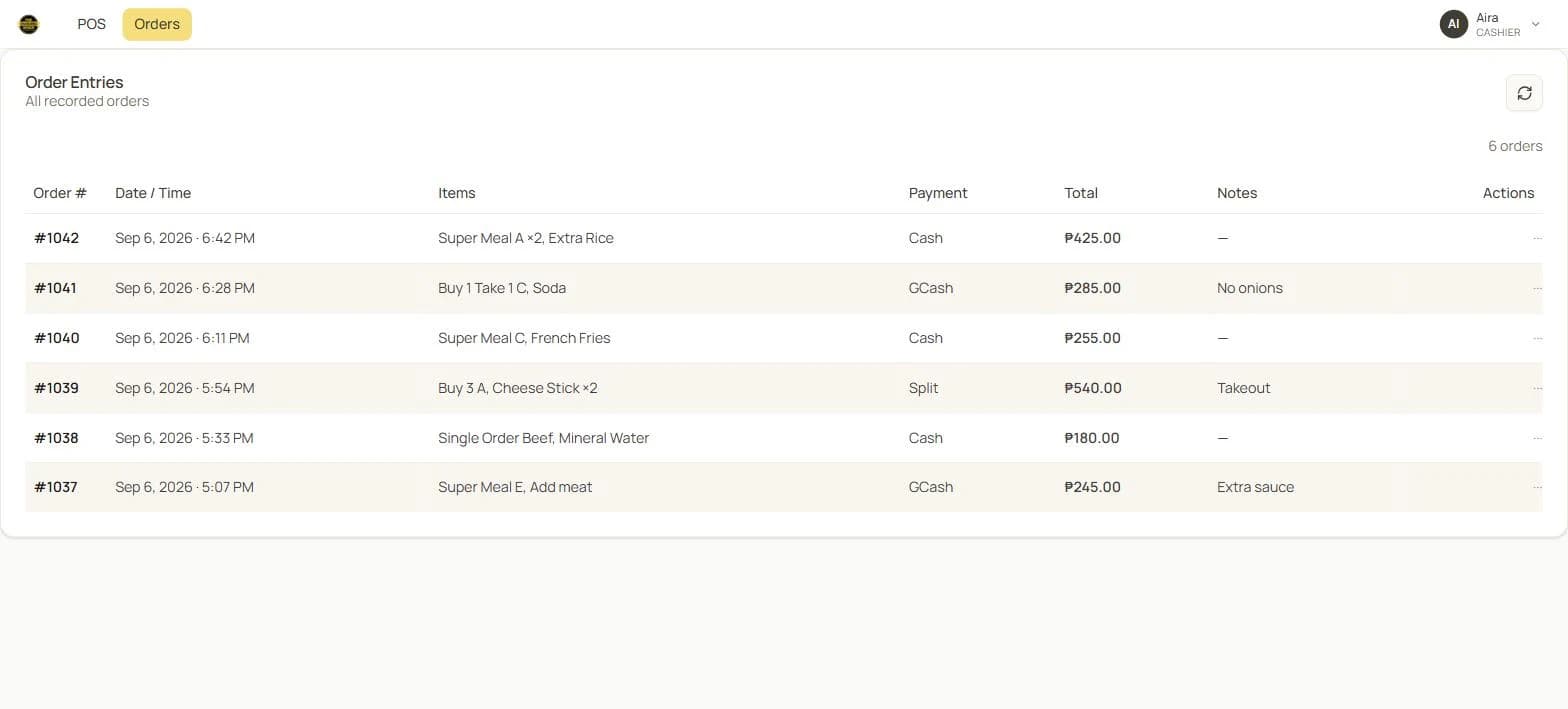1568x709 pixels.
Task: Click the Aira username label
Action: pos(1487,18)
